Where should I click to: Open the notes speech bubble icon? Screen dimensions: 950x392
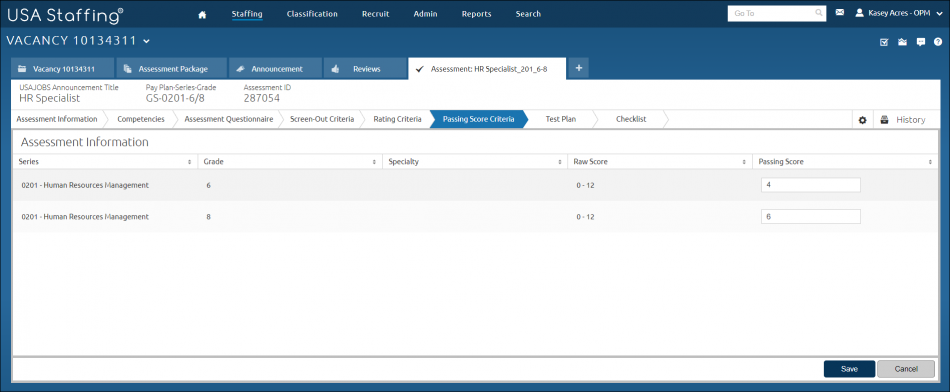920,42
